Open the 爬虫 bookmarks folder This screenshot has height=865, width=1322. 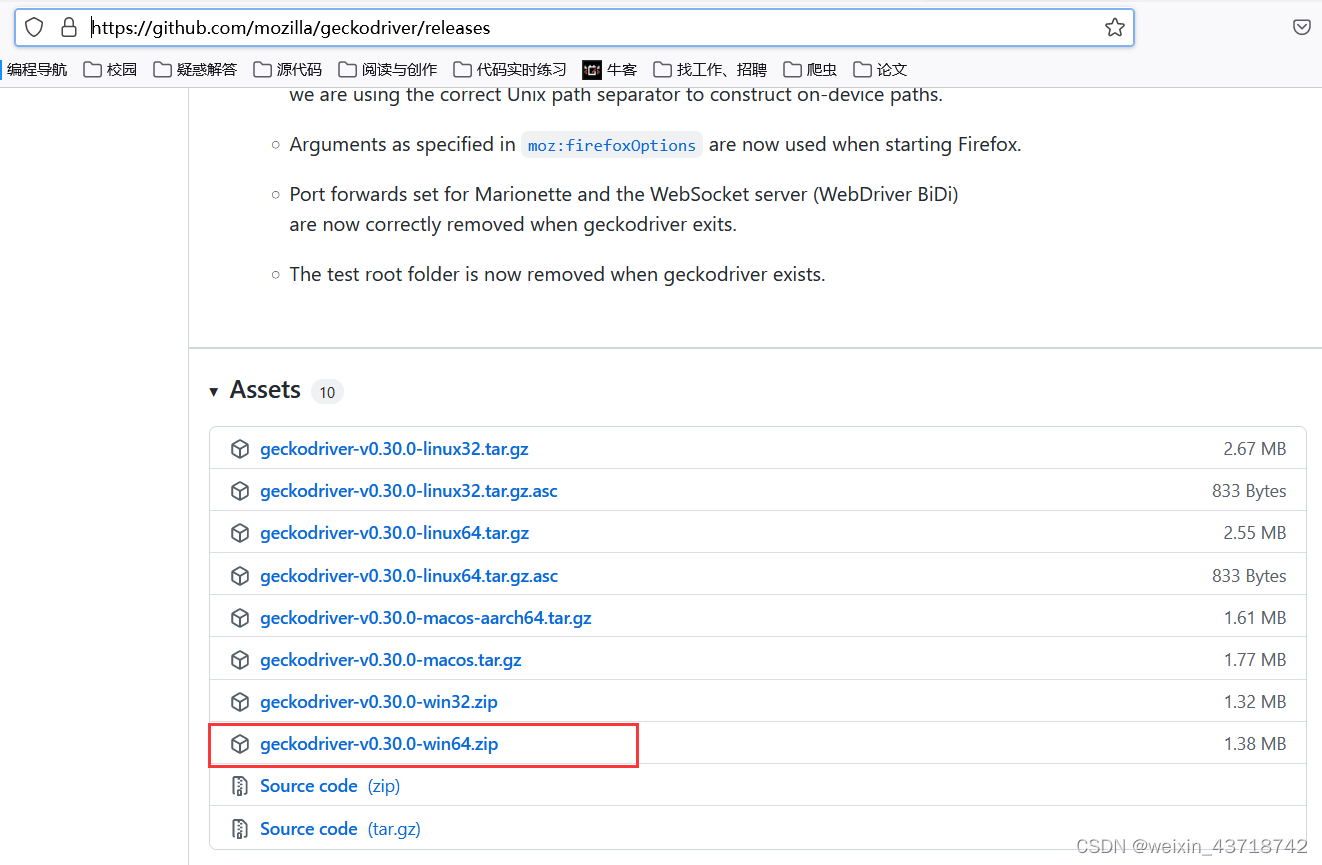(810, 69)
